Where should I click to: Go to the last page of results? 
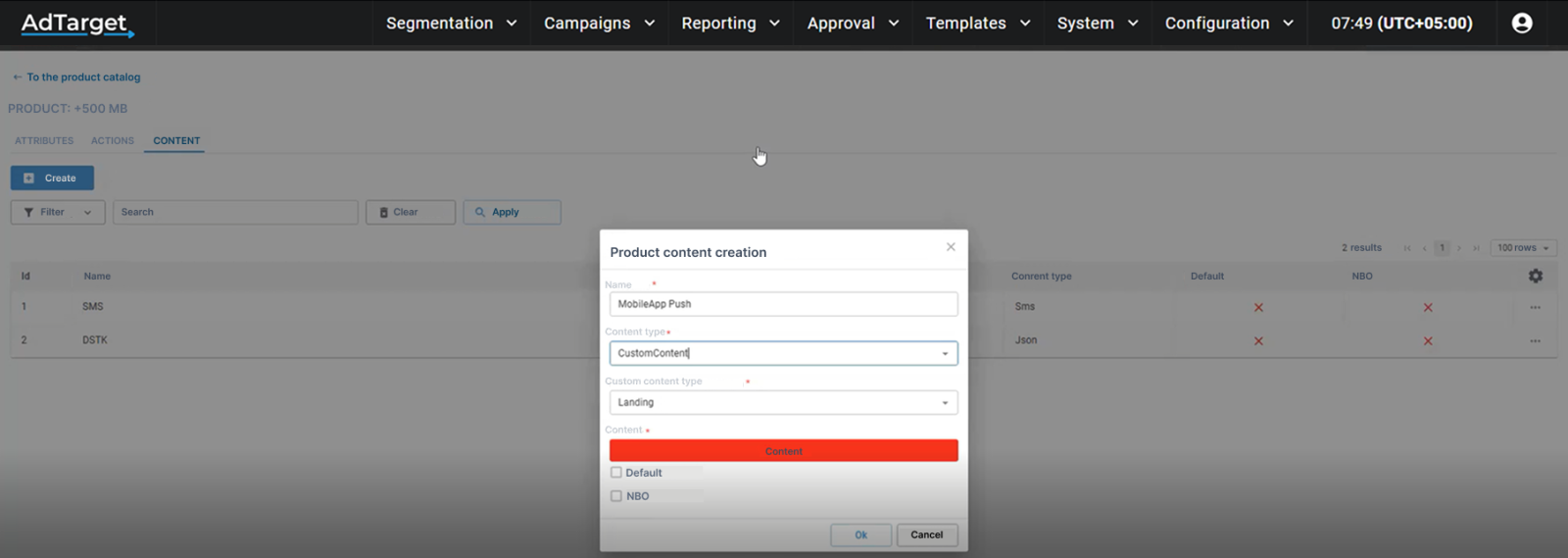pyautogui.click(x=1476, y=248)
